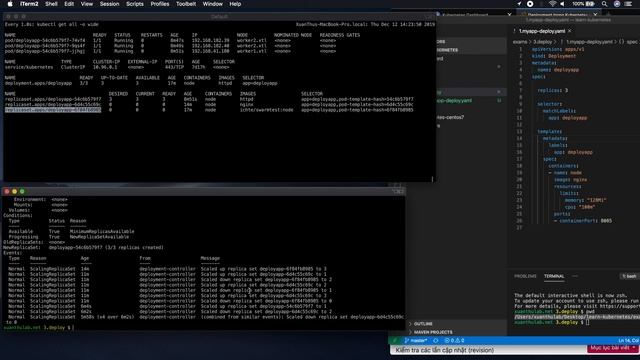640x360 pixels.
Task: Click the 3.deploy breadcrumb segment
Action: (x=542, y=42)
